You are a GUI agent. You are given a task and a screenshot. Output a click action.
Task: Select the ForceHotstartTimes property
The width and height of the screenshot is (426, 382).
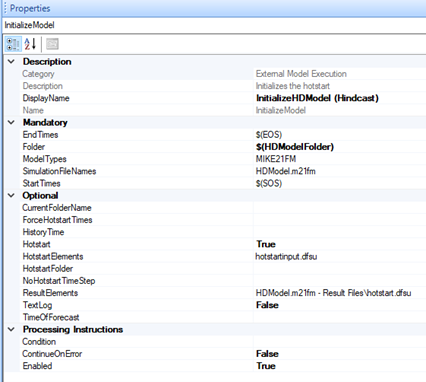click(57, 220)
